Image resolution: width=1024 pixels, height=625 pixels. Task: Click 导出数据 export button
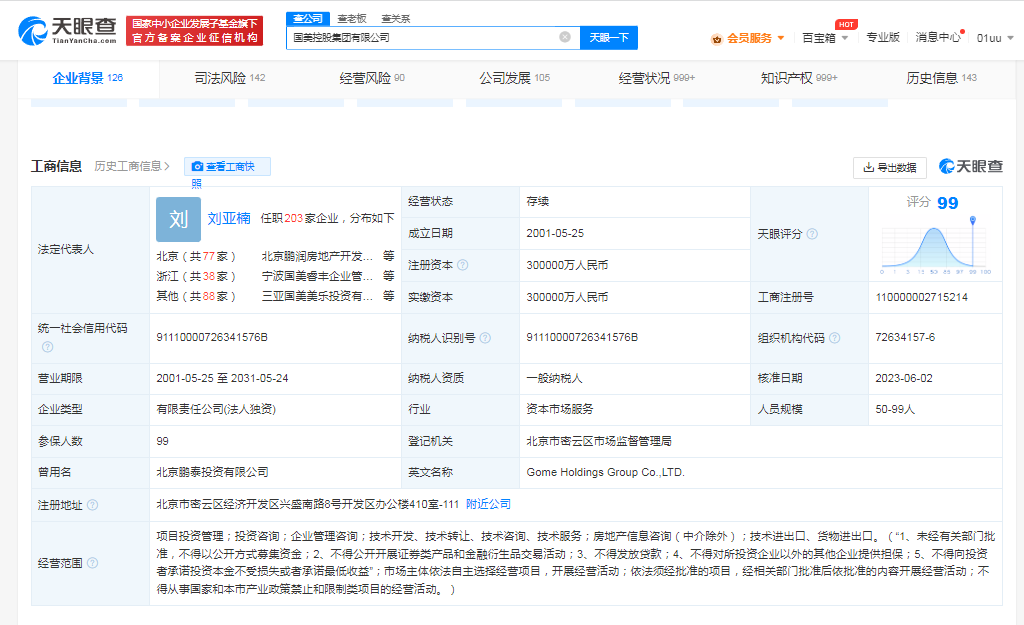(889, 168)
